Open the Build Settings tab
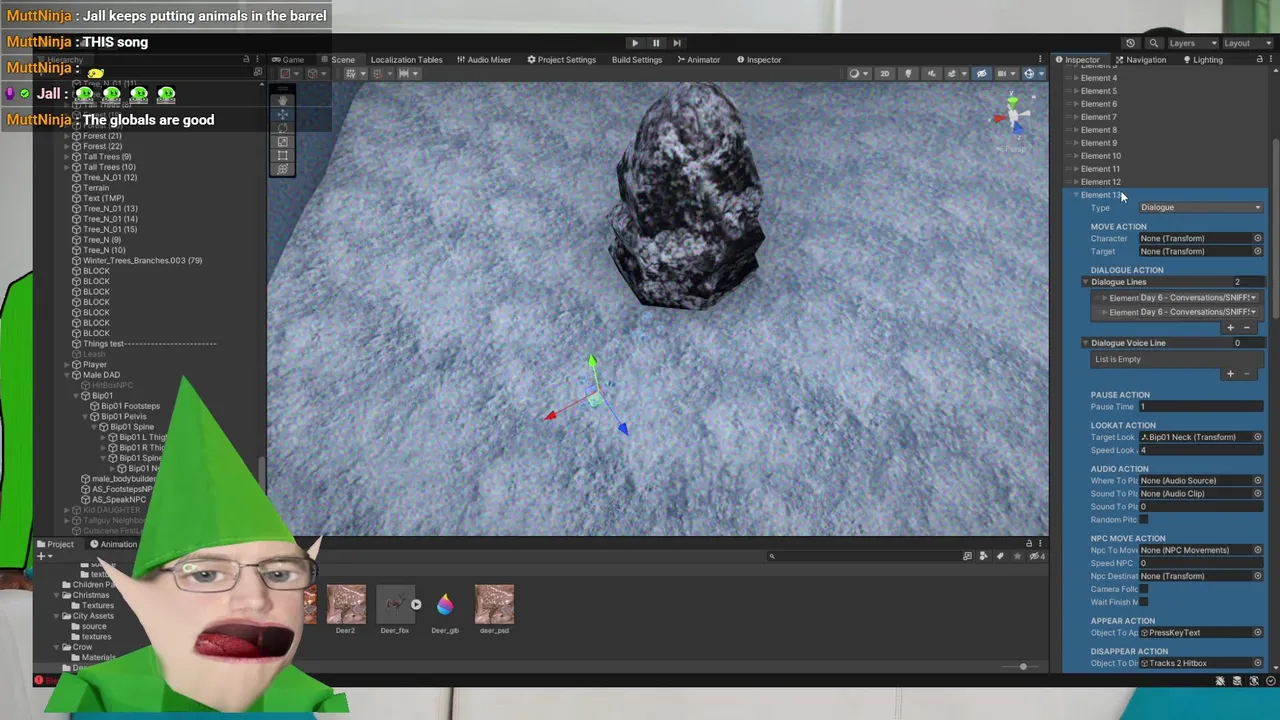Image resolution: width=1280 pixels, height=720 pixels. (637, 60)
